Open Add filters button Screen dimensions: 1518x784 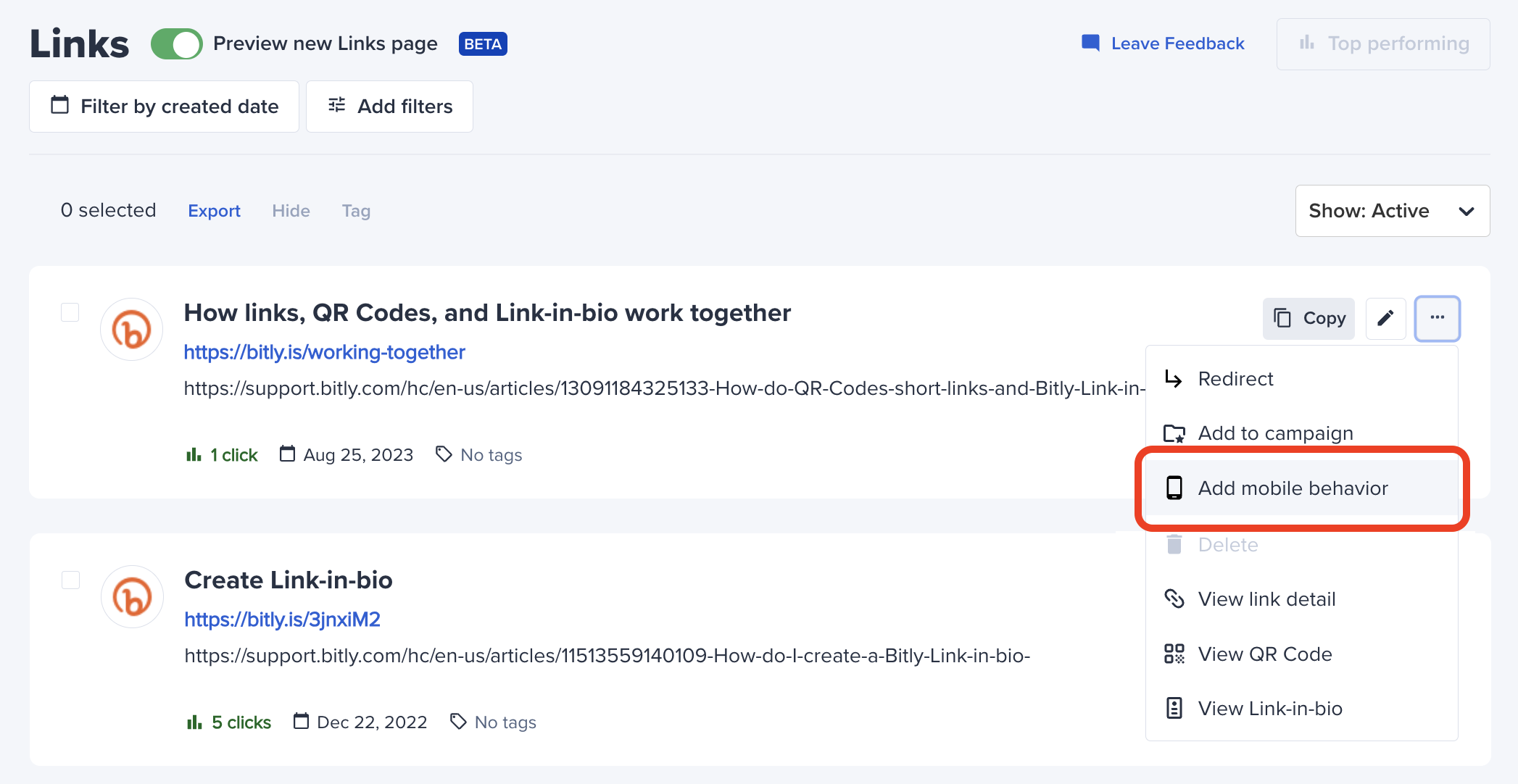coord(390,107)
